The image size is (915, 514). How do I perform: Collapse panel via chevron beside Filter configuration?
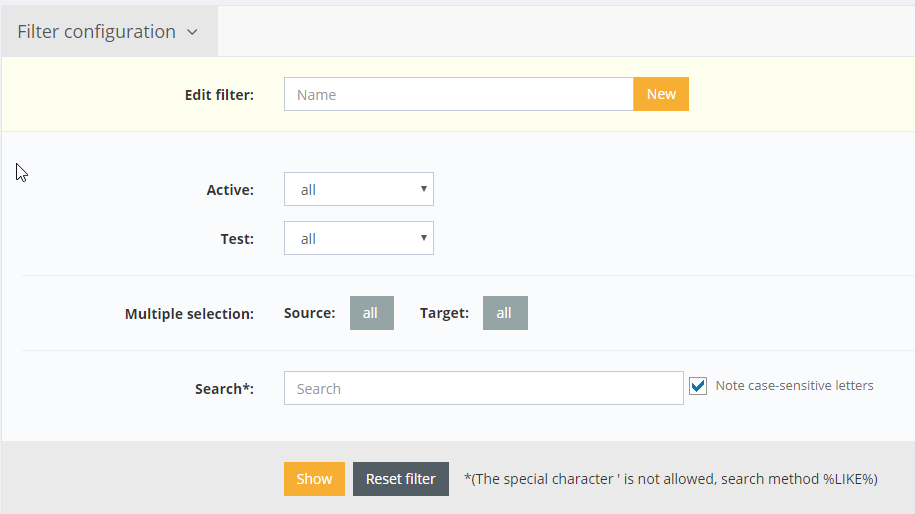coord(192,32)
